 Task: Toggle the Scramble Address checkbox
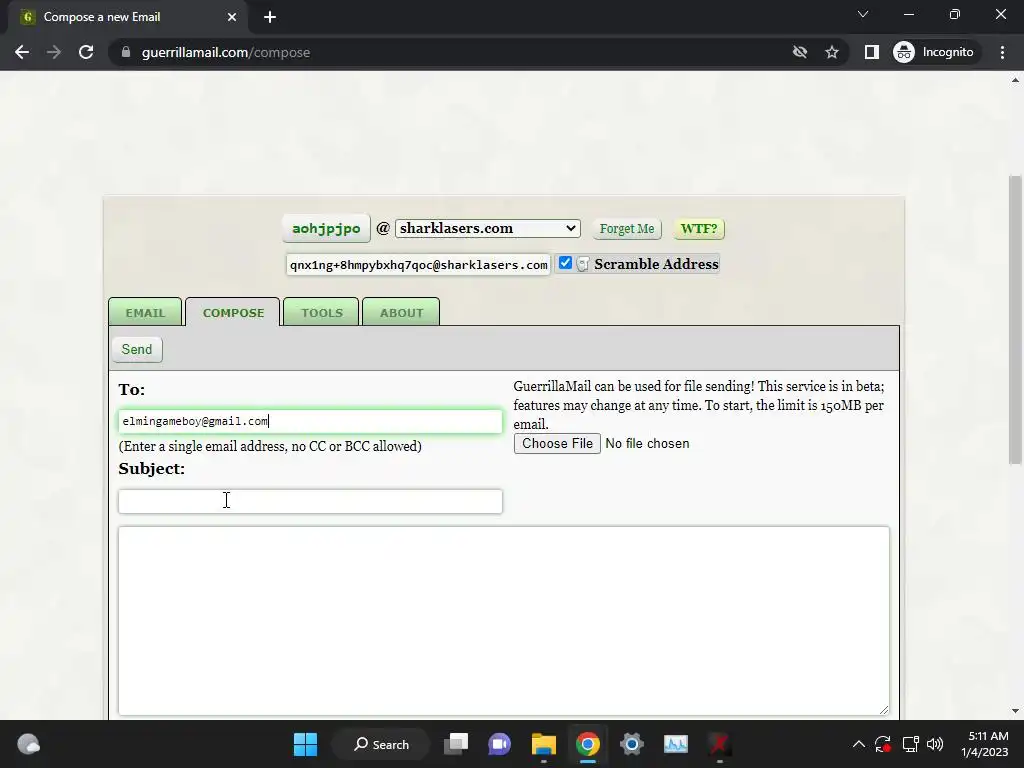pyautogui.click(x=566, y=263)
